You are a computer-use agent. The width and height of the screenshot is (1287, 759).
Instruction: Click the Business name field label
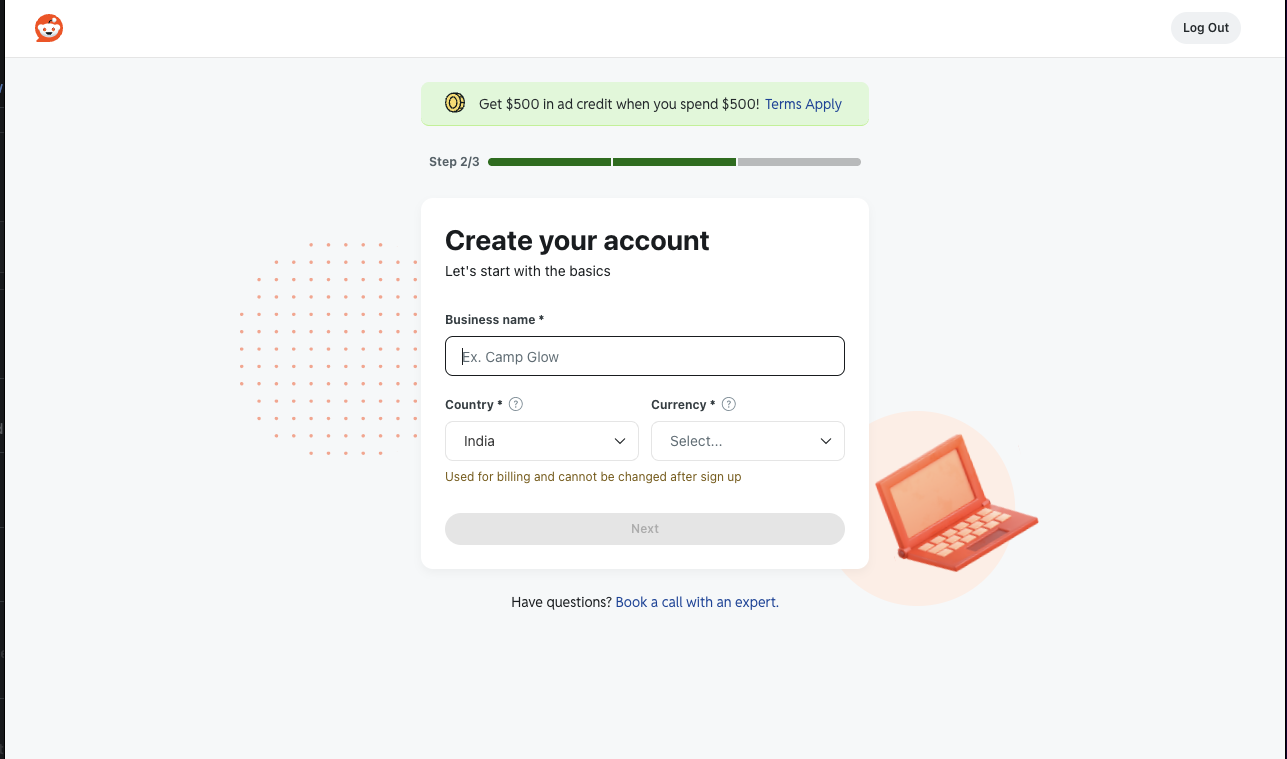tap(494, 320)
